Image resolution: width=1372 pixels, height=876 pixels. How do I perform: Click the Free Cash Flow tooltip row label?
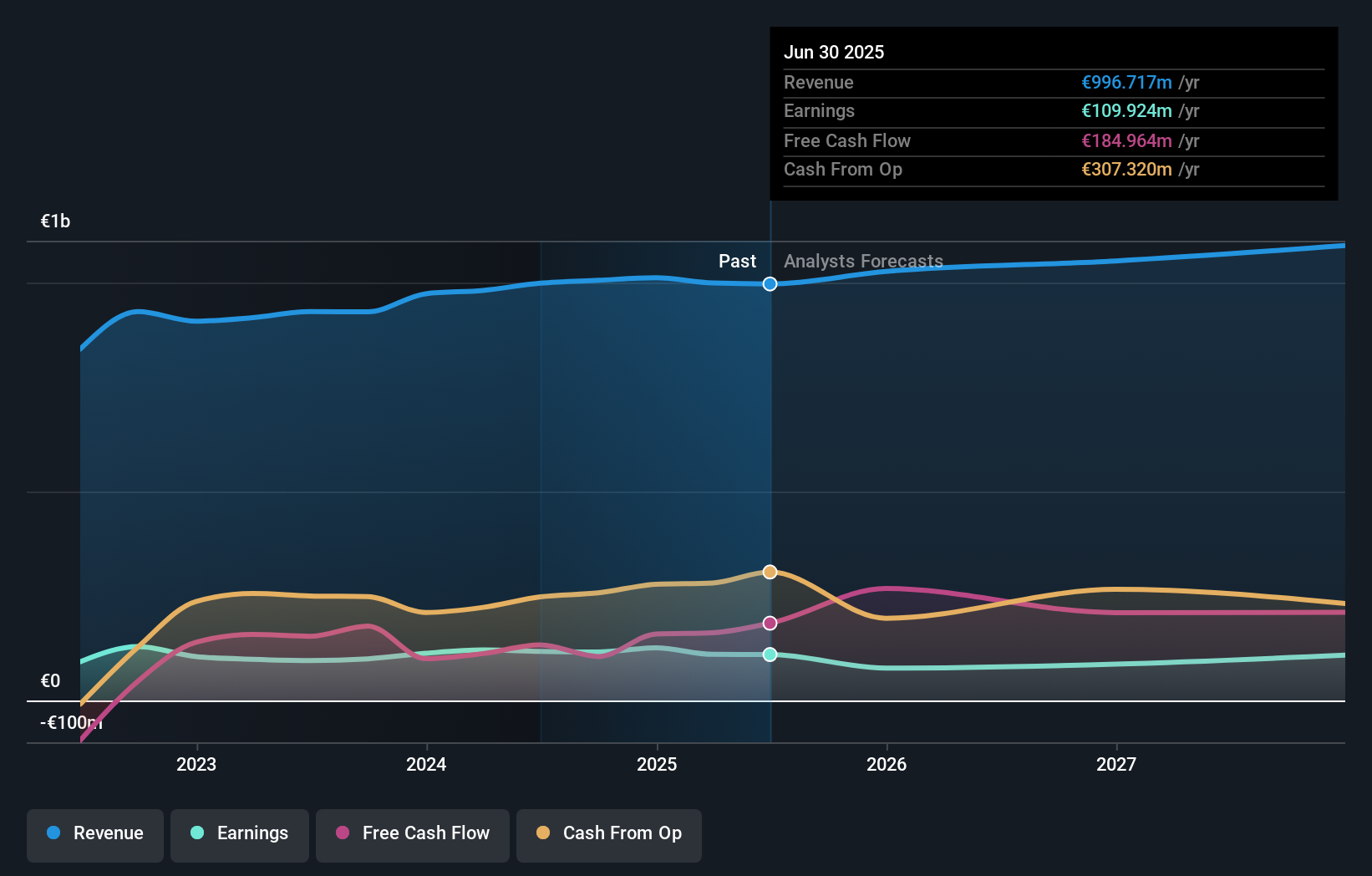pyautogui.click(x=847, y=140)
